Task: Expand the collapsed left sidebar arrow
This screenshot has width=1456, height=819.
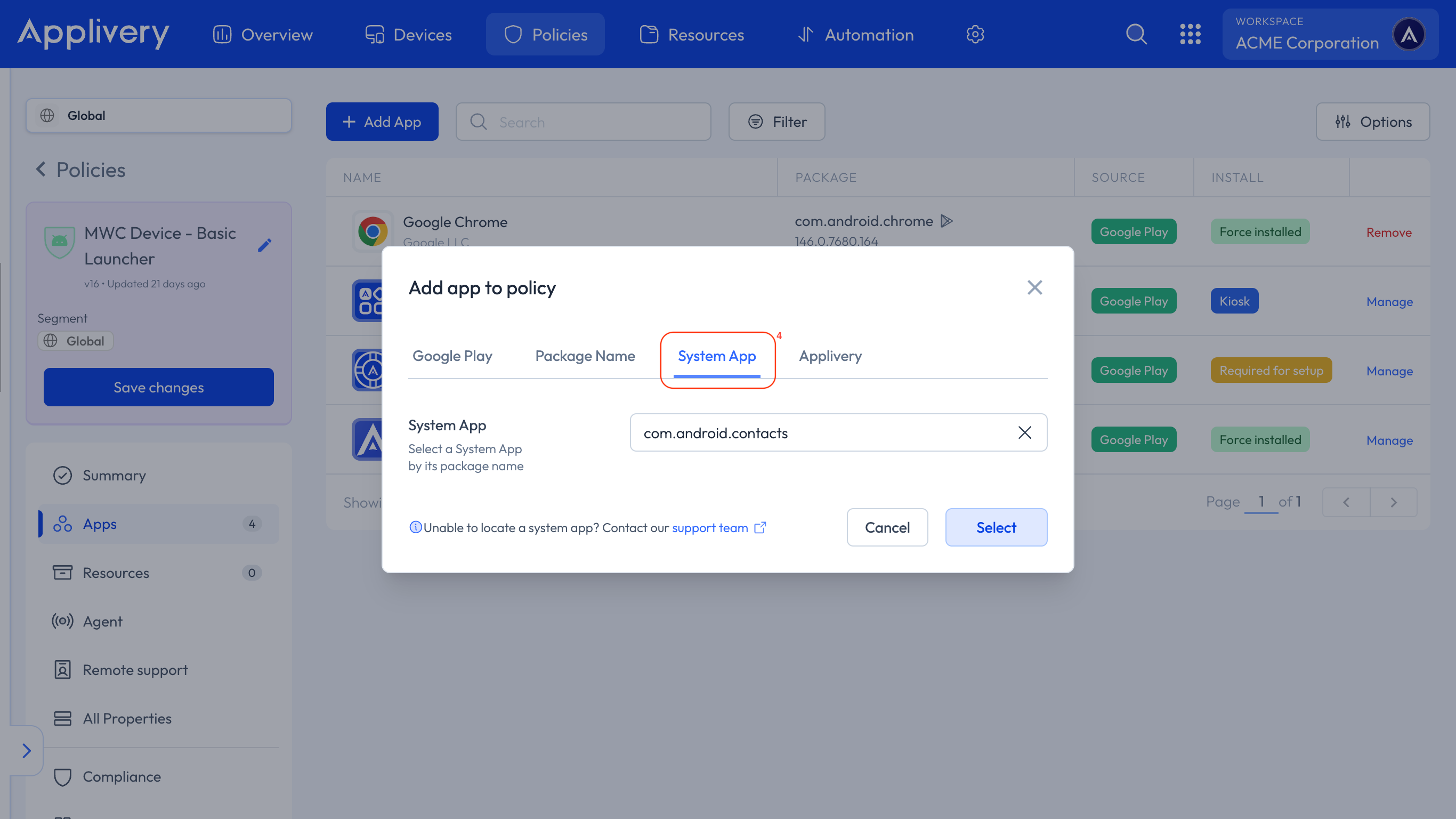Action: (27, 751)
